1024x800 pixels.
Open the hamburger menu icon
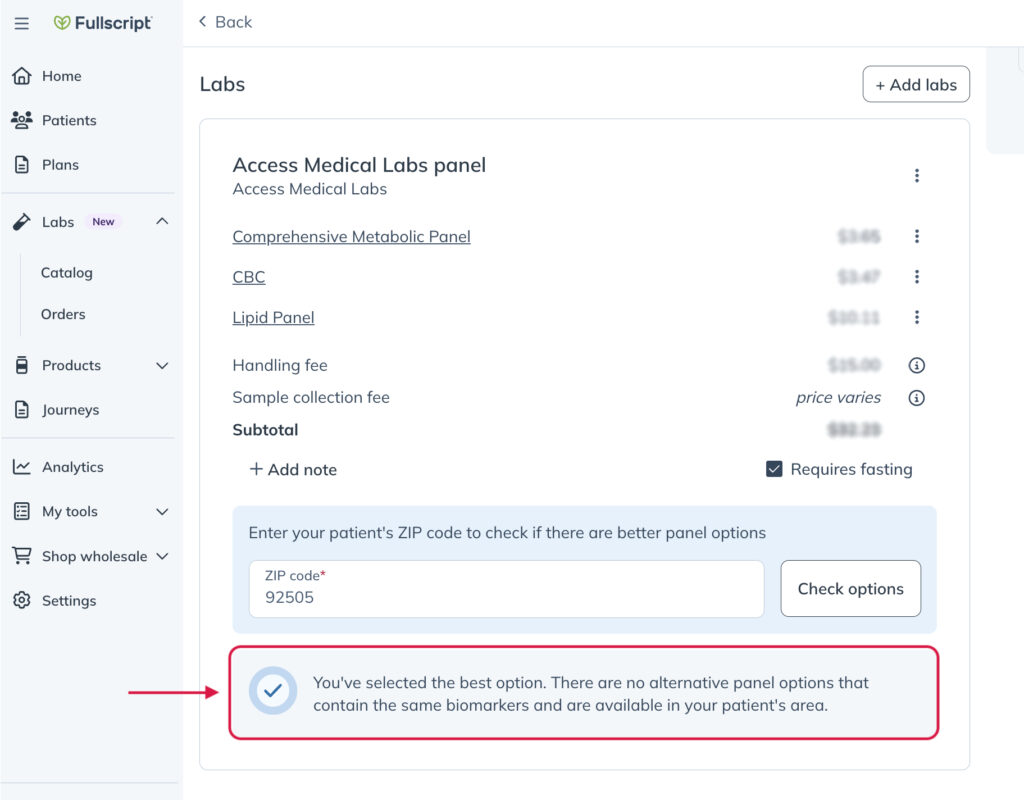coord(22,24)
